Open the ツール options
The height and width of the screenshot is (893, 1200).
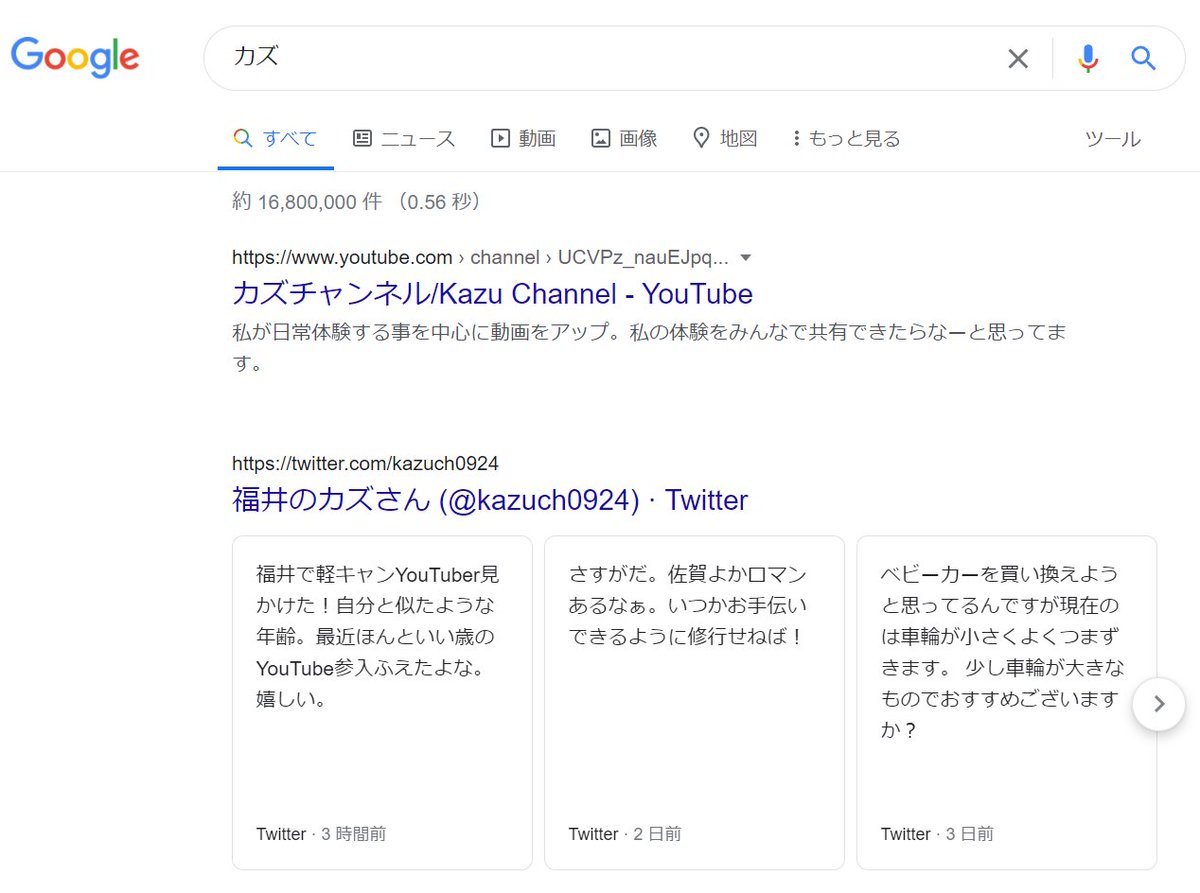[x=1113, y=139]
